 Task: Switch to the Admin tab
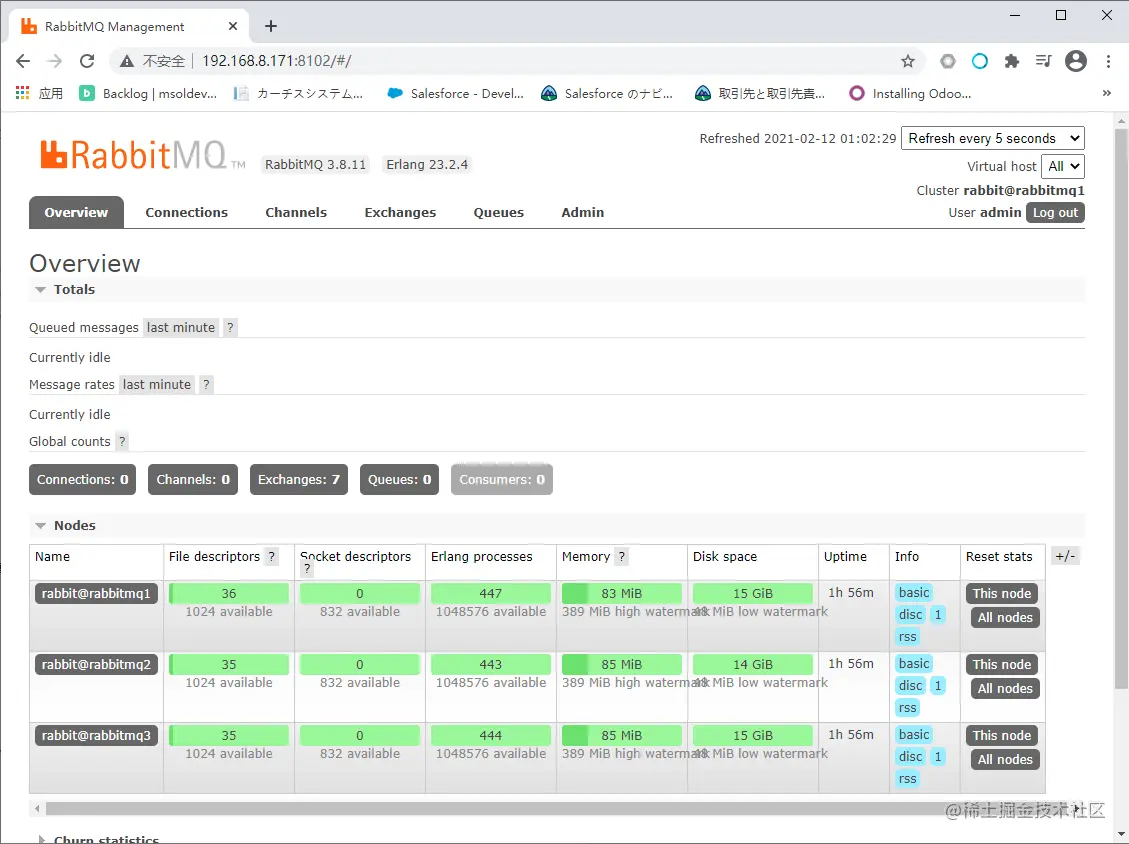pyautogui.click(x=583, y=212)
